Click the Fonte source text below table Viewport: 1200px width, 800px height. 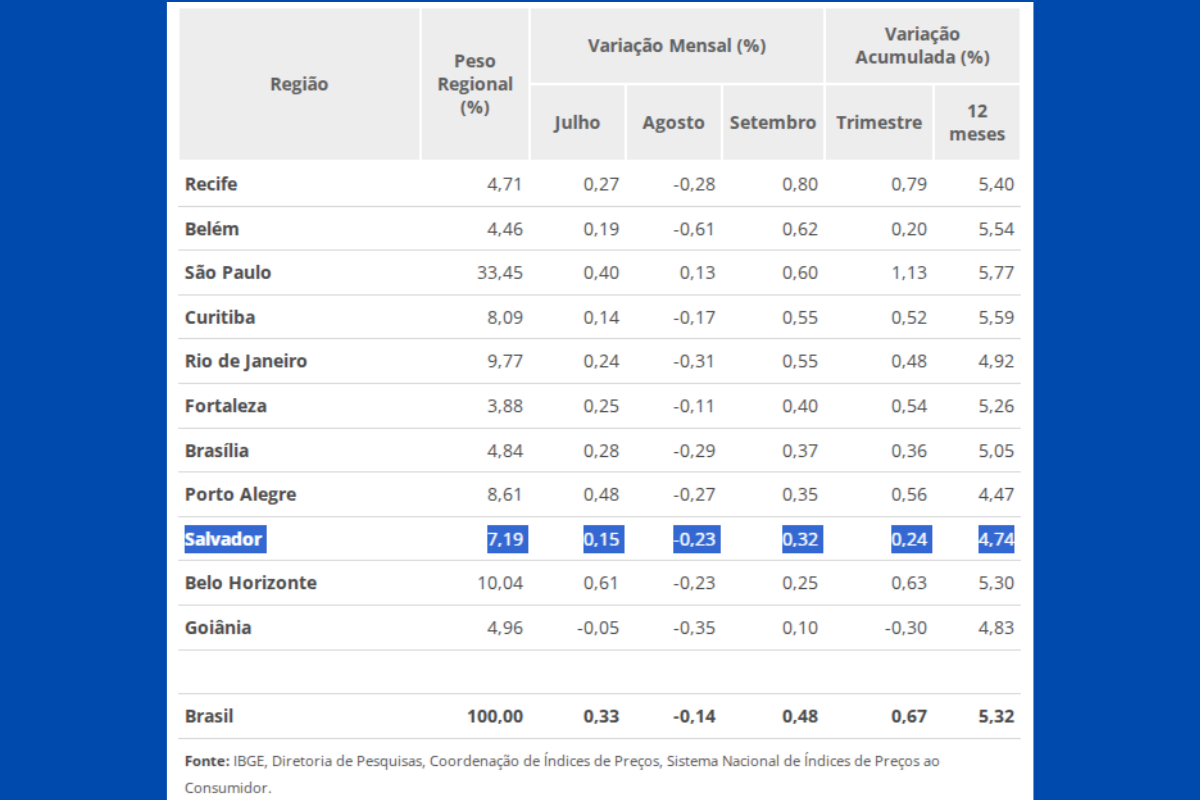(561, 762)
